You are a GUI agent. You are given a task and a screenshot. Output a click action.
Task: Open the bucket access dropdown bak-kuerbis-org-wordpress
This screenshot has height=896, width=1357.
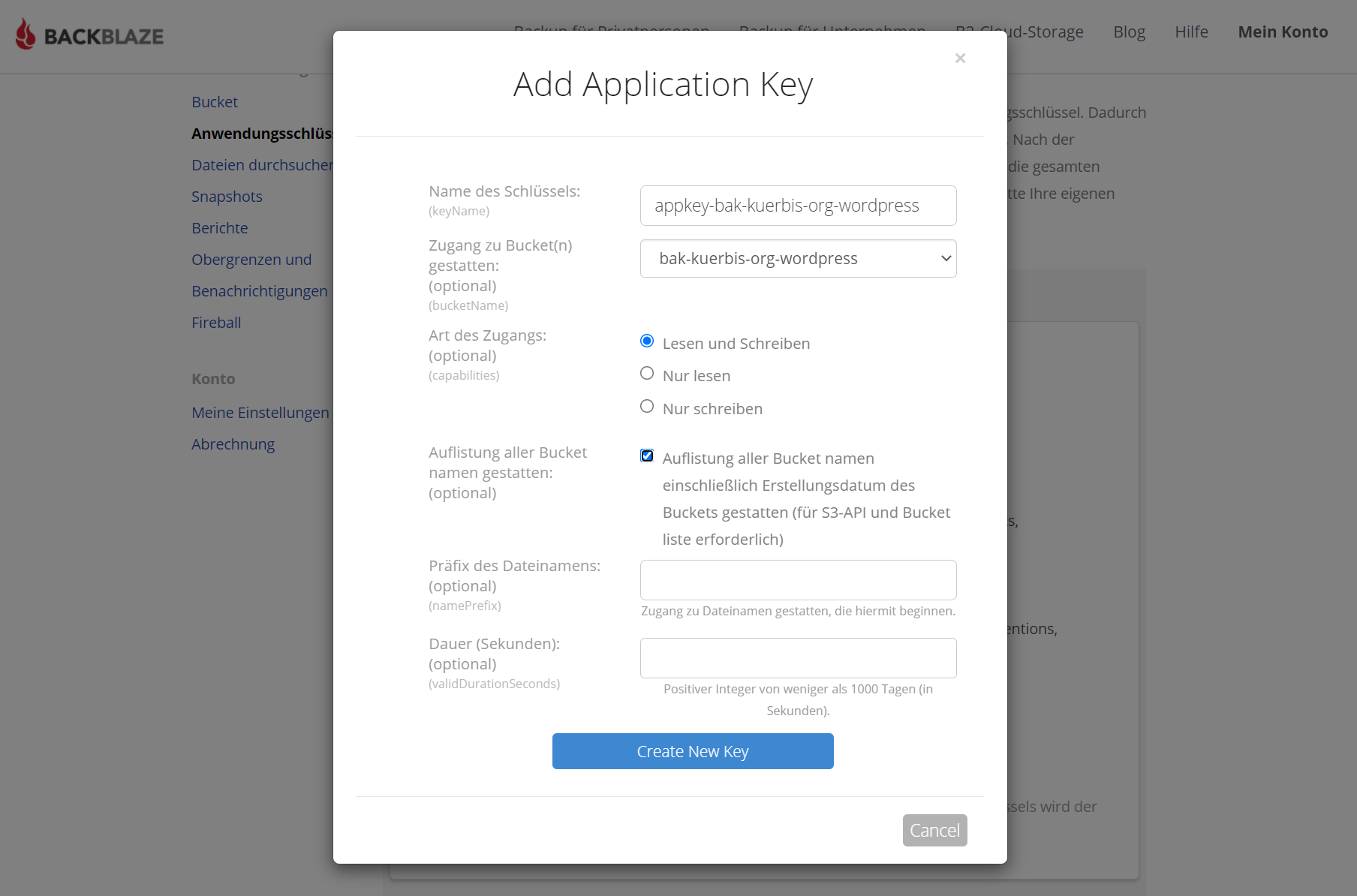click(798, 259)
